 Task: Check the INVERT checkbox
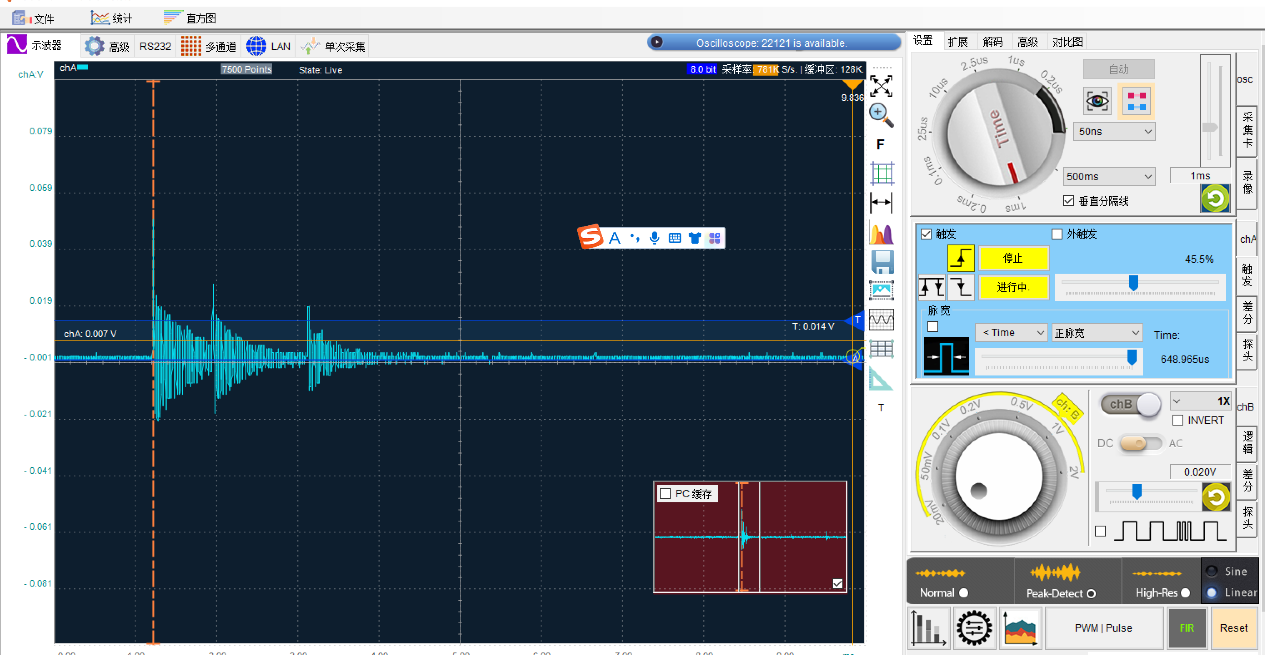1178,420
